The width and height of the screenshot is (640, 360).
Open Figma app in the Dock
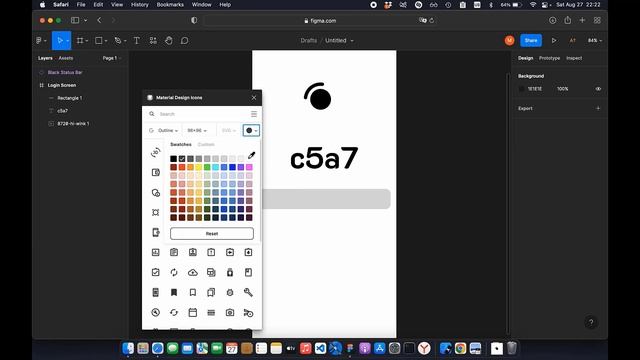pos(350,348)
